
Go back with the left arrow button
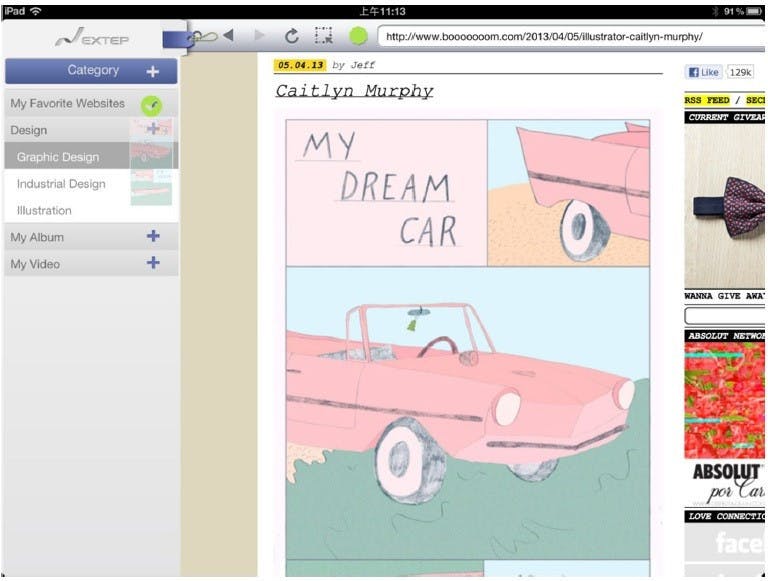pyautogui.click(x=228, y=36)
